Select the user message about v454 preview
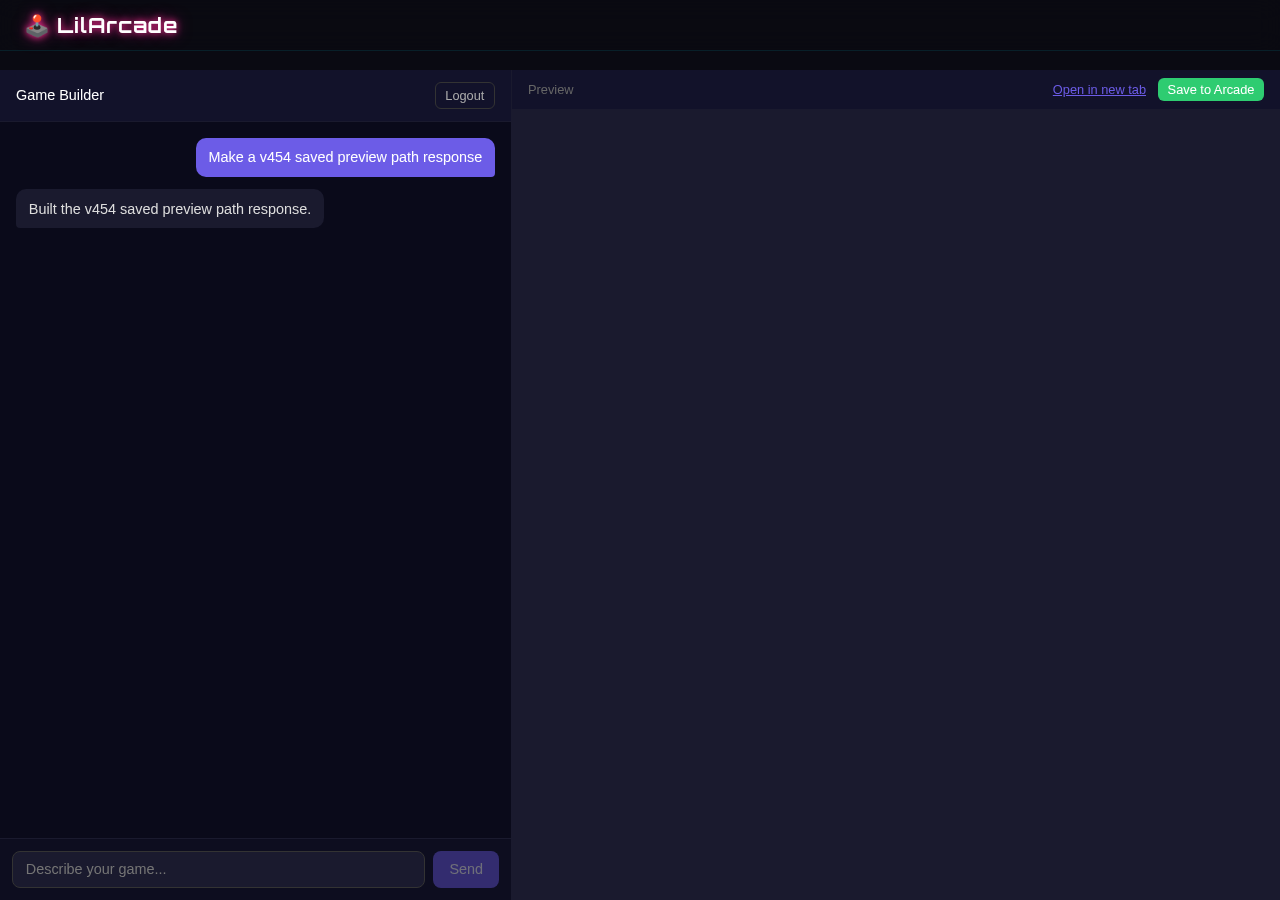 tap(345, 158)
